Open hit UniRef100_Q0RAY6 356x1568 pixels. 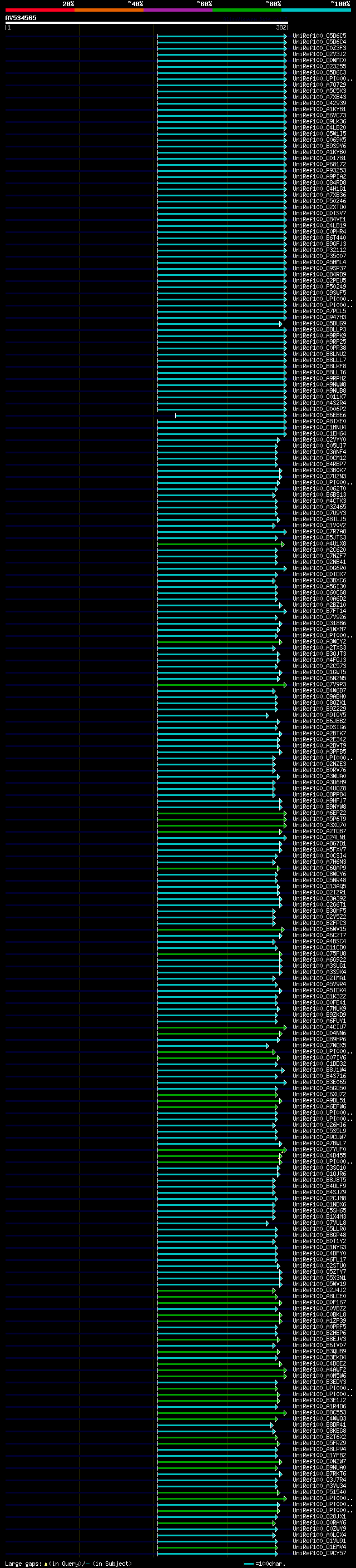pos(319,1522)
